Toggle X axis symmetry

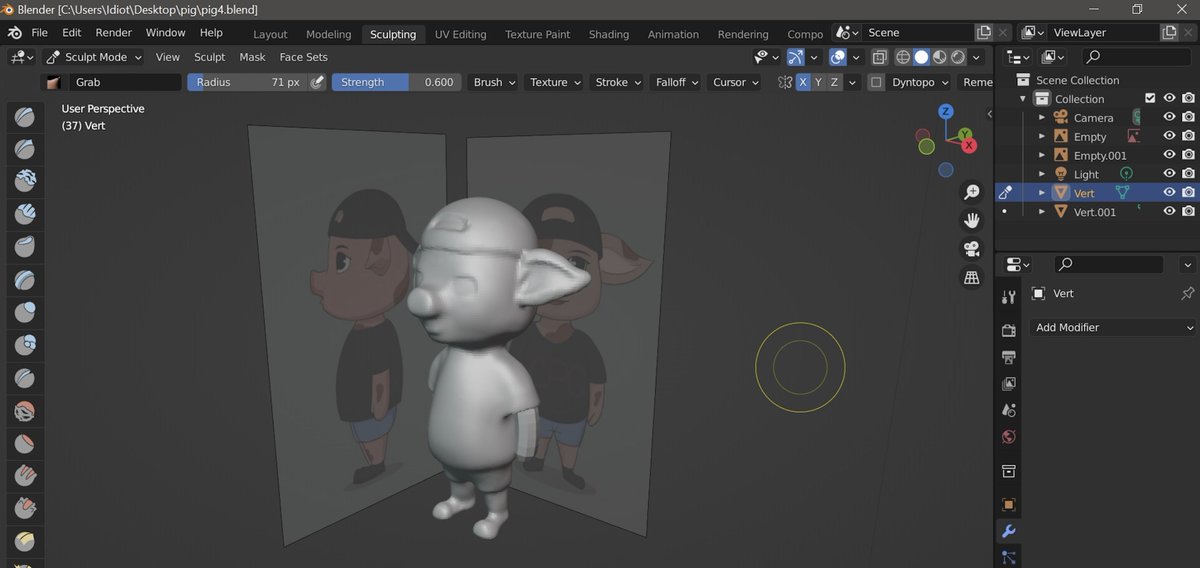point(803,82)
